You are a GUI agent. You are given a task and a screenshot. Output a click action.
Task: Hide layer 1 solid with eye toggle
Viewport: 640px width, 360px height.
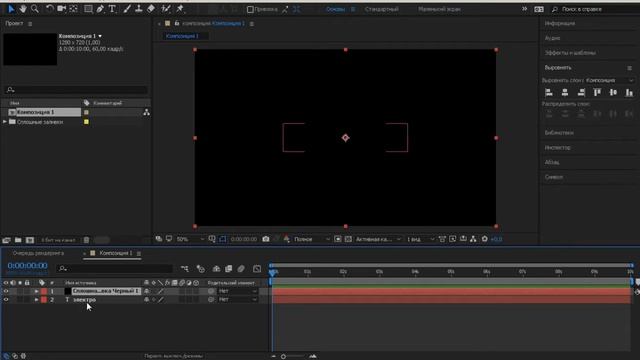pos(6,291)
